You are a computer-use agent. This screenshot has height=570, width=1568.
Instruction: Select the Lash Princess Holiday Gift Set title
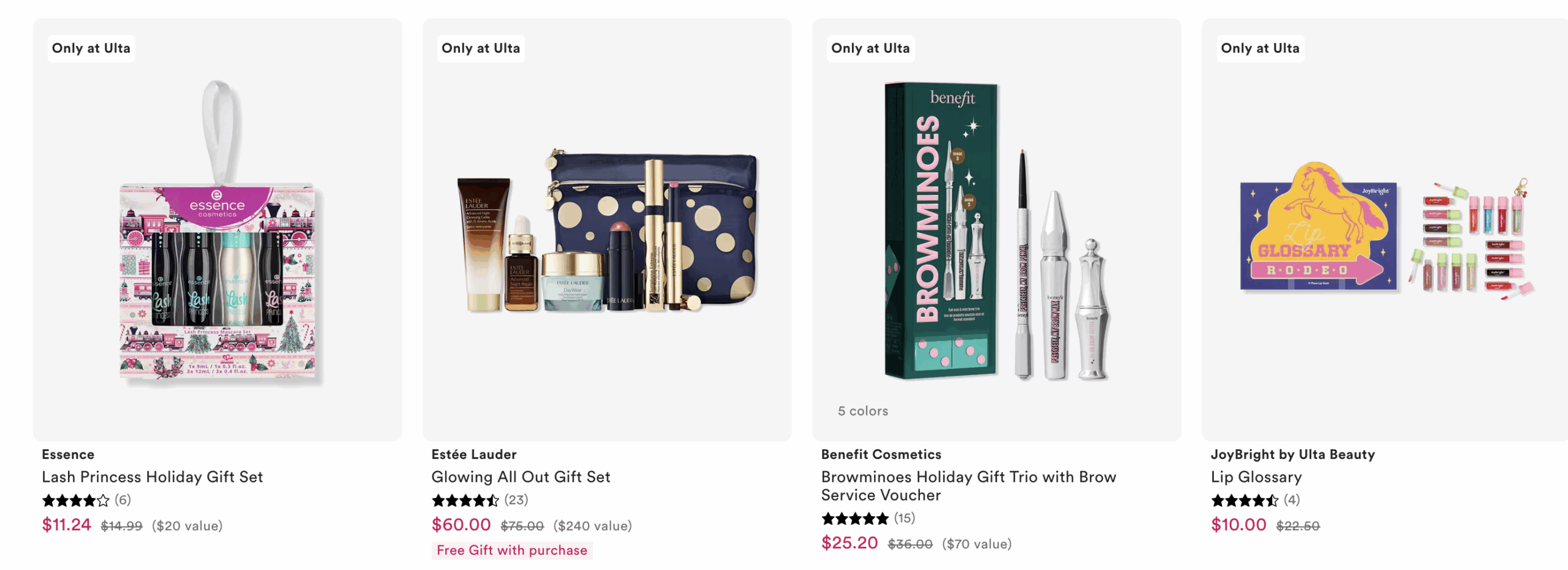[152, 477]
